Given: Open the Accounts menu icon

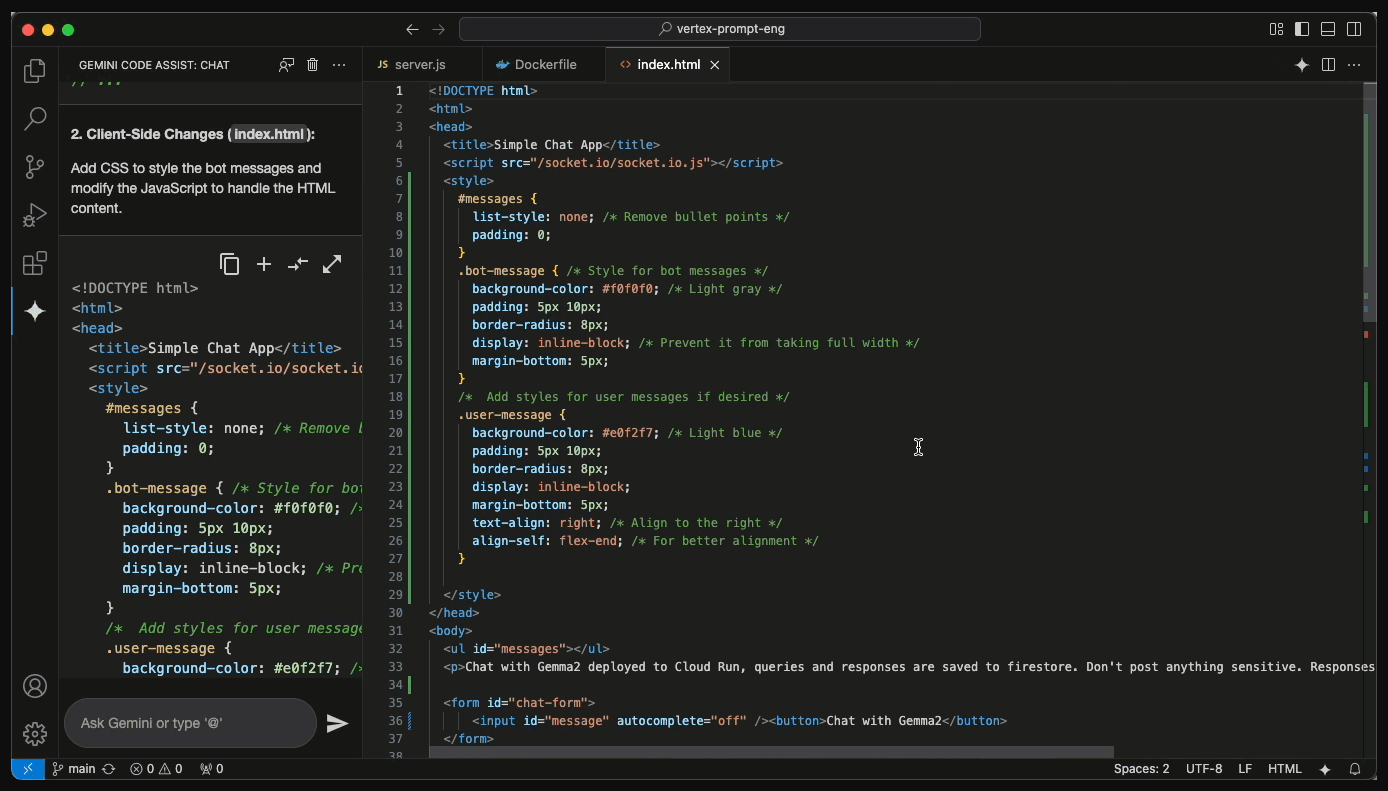Looking at the screenshot, I should (x=35, y=686).
